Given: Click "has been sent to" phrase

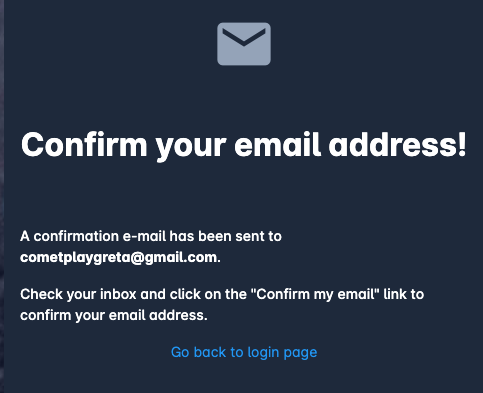Looking at the screenshot, I should click(x=226, y=236).
